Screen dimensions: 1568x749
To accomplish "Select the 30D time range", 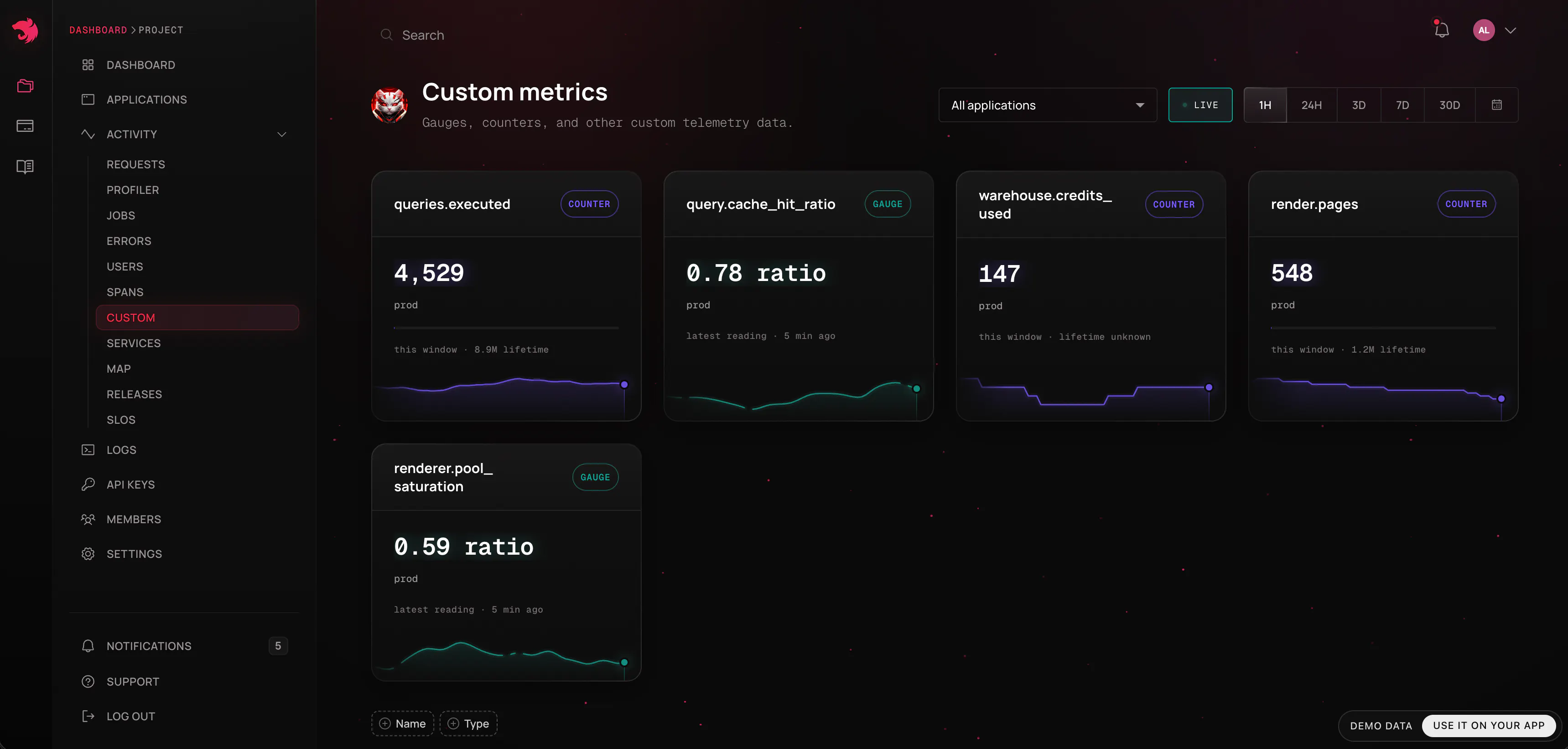I will point(1450,105).
